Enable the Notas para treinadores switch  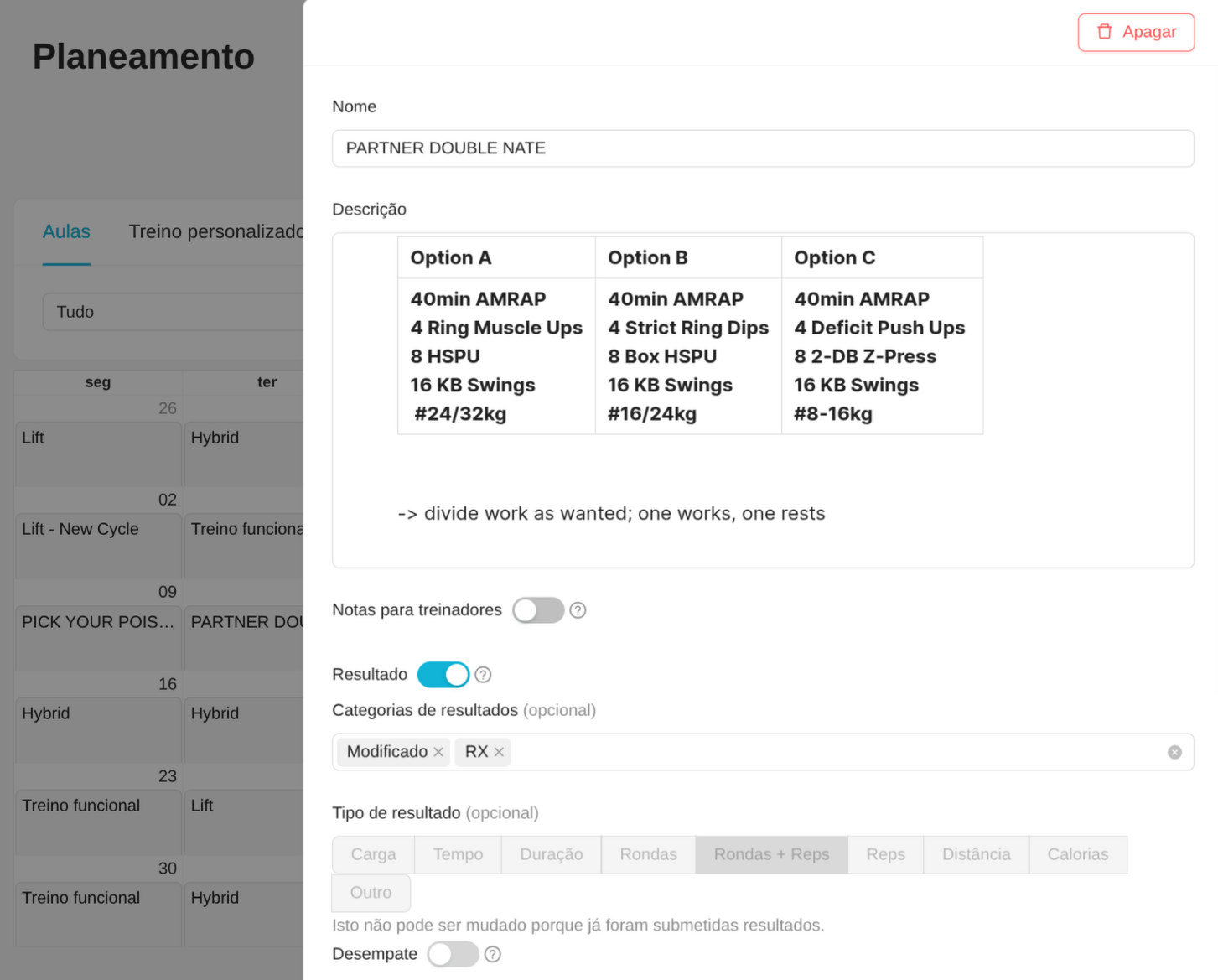538,610
